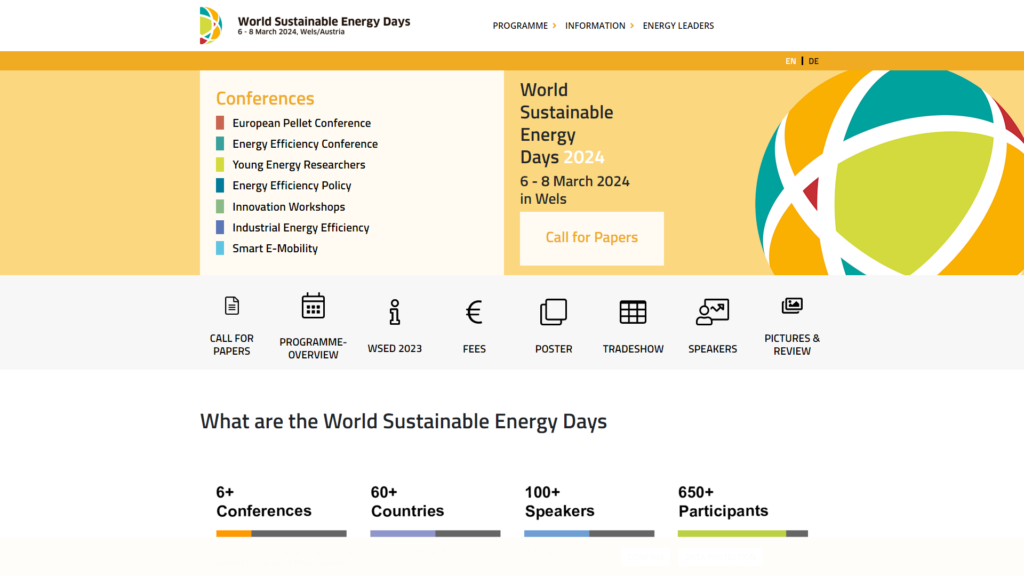1024x576 pixels.
Task: Click the 6+ Conferences progress bar
Action: click(281, 534)
